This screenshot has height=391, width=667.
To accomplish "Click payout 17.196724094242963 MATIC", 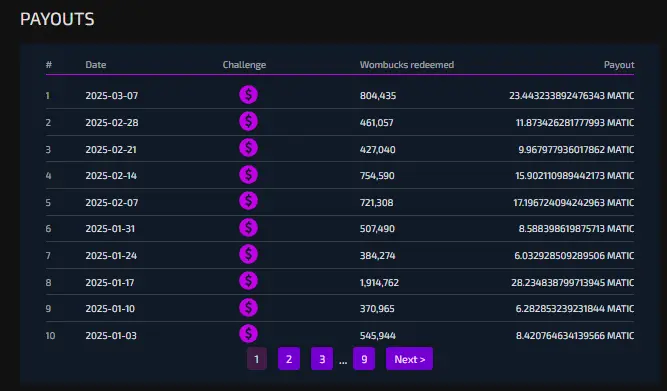I will pos(574,203).
